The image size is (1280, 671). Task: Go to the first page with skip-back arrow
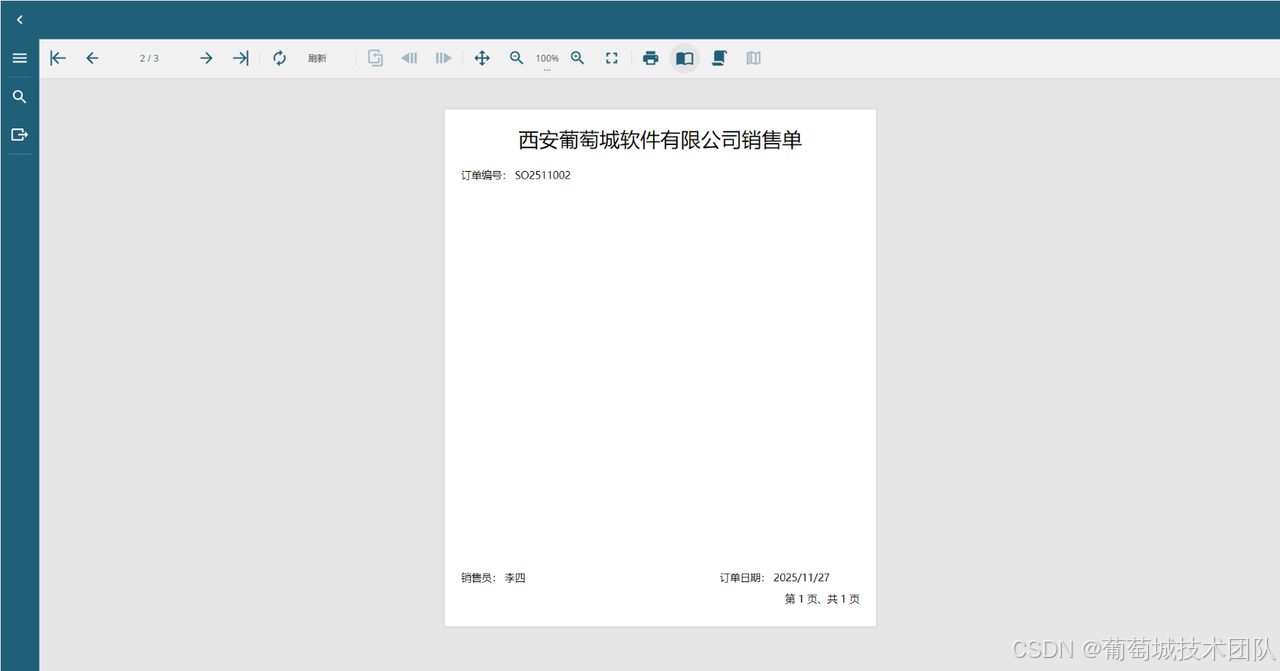57,58
